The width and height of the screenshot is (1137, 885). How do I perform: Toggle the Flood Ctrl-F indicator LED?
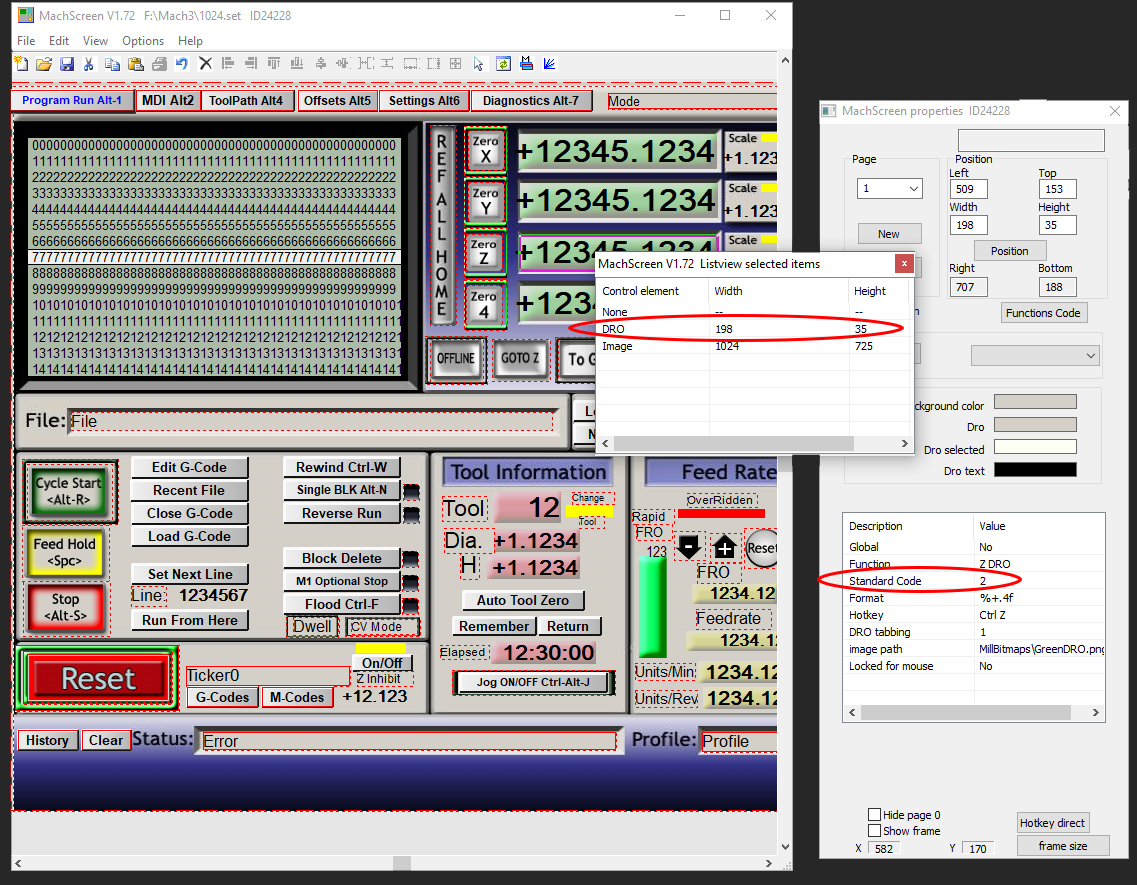410,604
